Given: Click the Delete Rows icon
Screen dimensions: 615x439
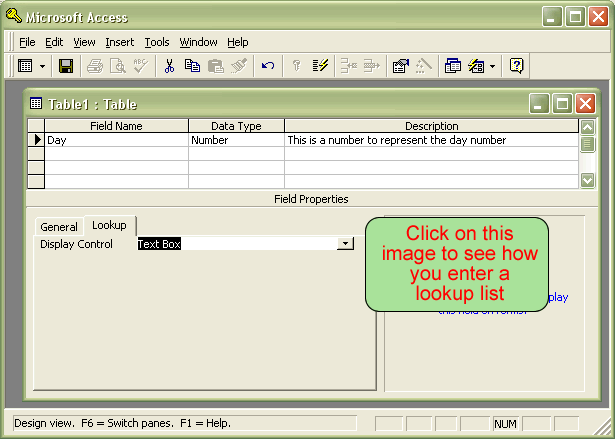Looking at the screenshot, I should tap(372, 66).
